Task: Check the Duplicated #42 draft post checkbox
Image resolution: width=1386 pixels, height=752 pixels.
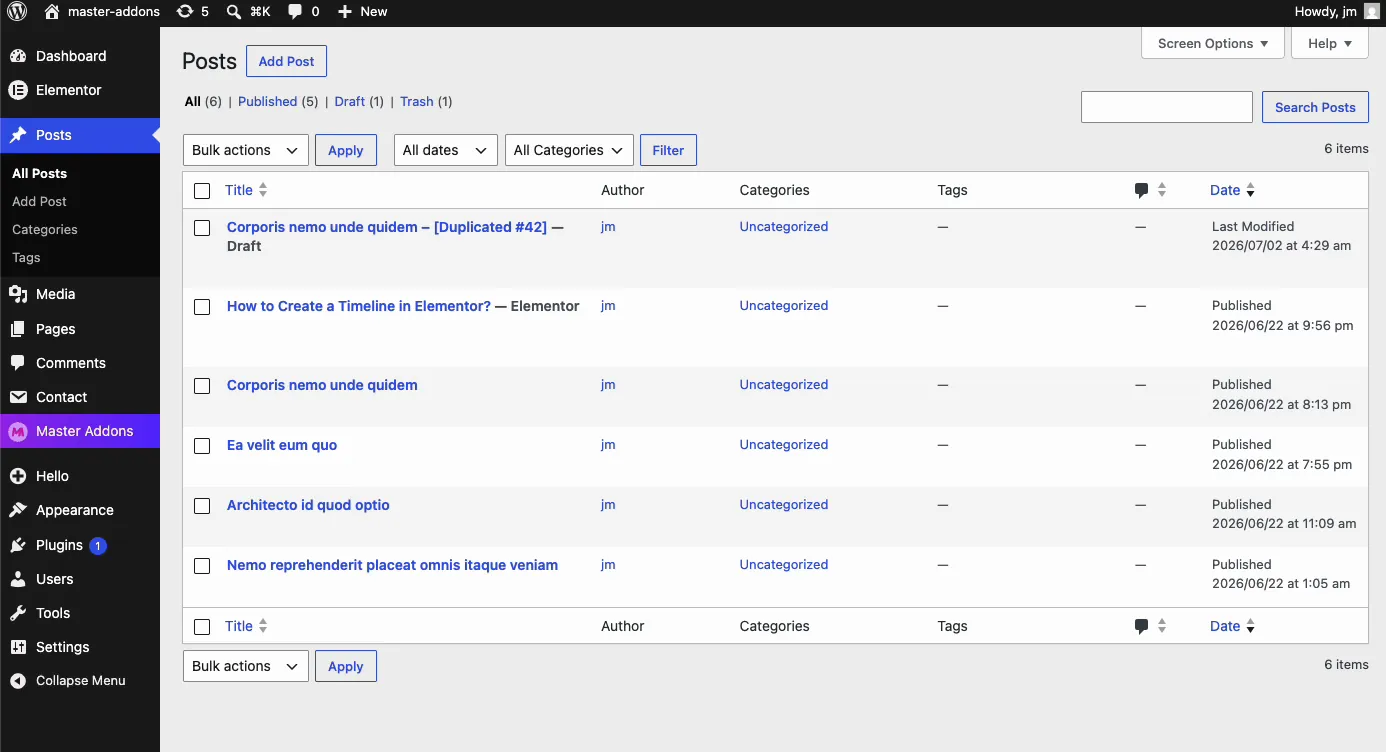Action: [x=202, y=228]
